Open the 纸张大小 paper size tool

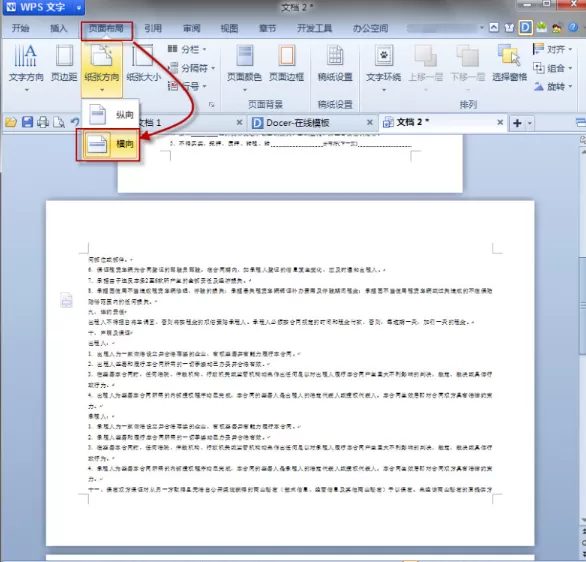[144, 64]
